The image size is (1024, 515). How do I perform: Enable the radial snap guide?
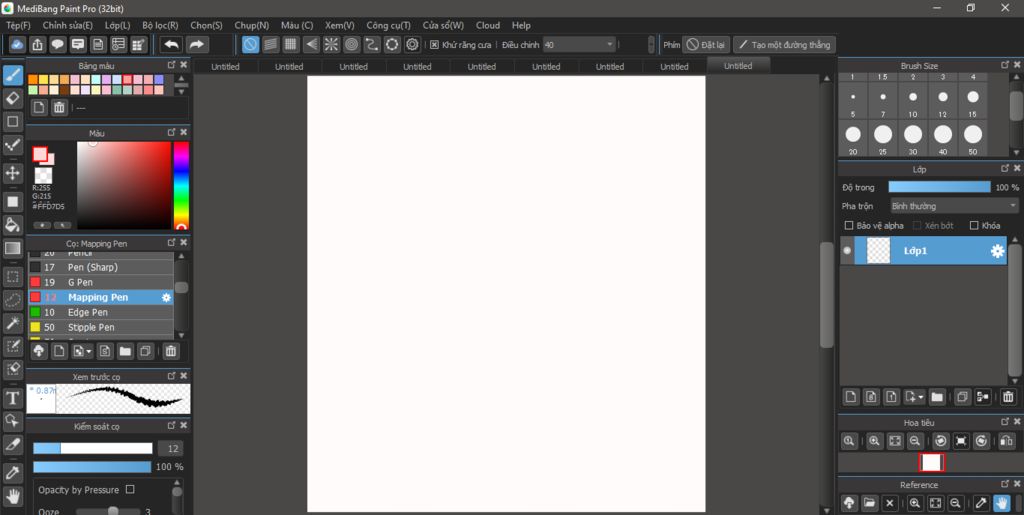332,44
